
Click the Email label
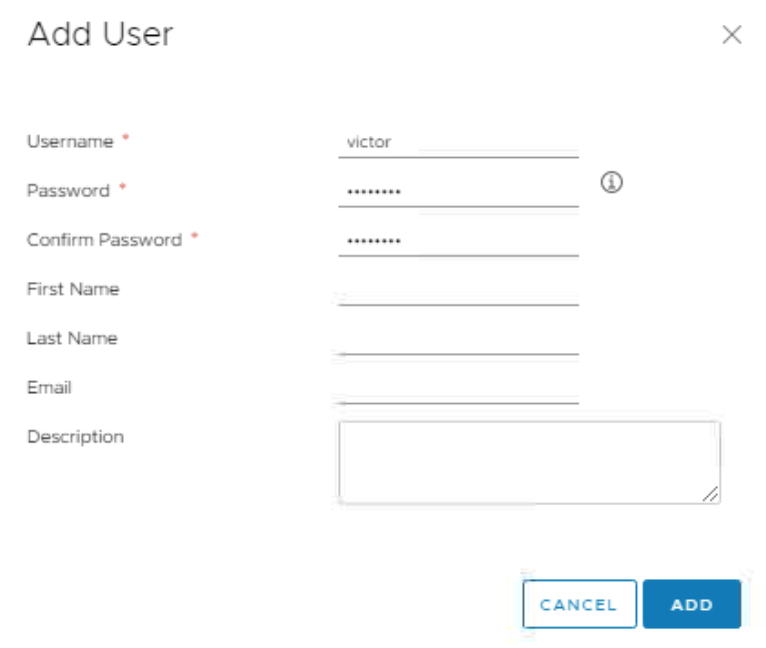click(x=49, y=388)
